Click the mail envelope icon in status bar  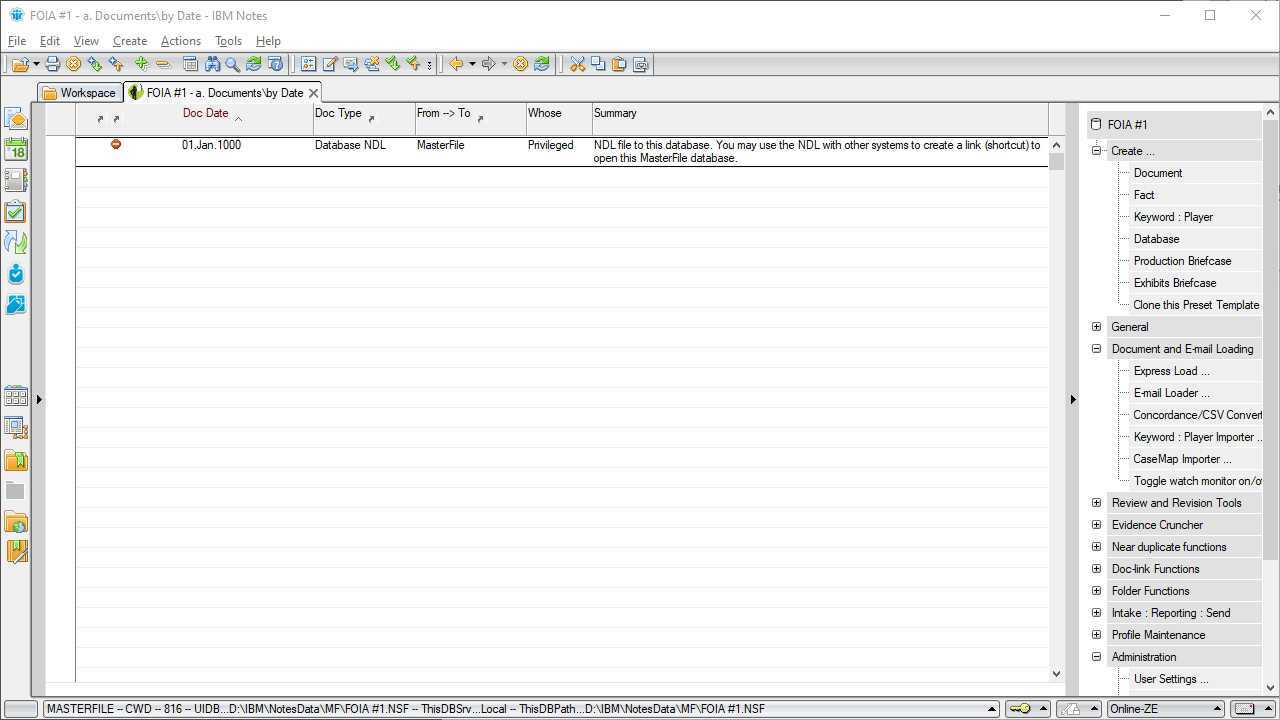click(1245, 709)
